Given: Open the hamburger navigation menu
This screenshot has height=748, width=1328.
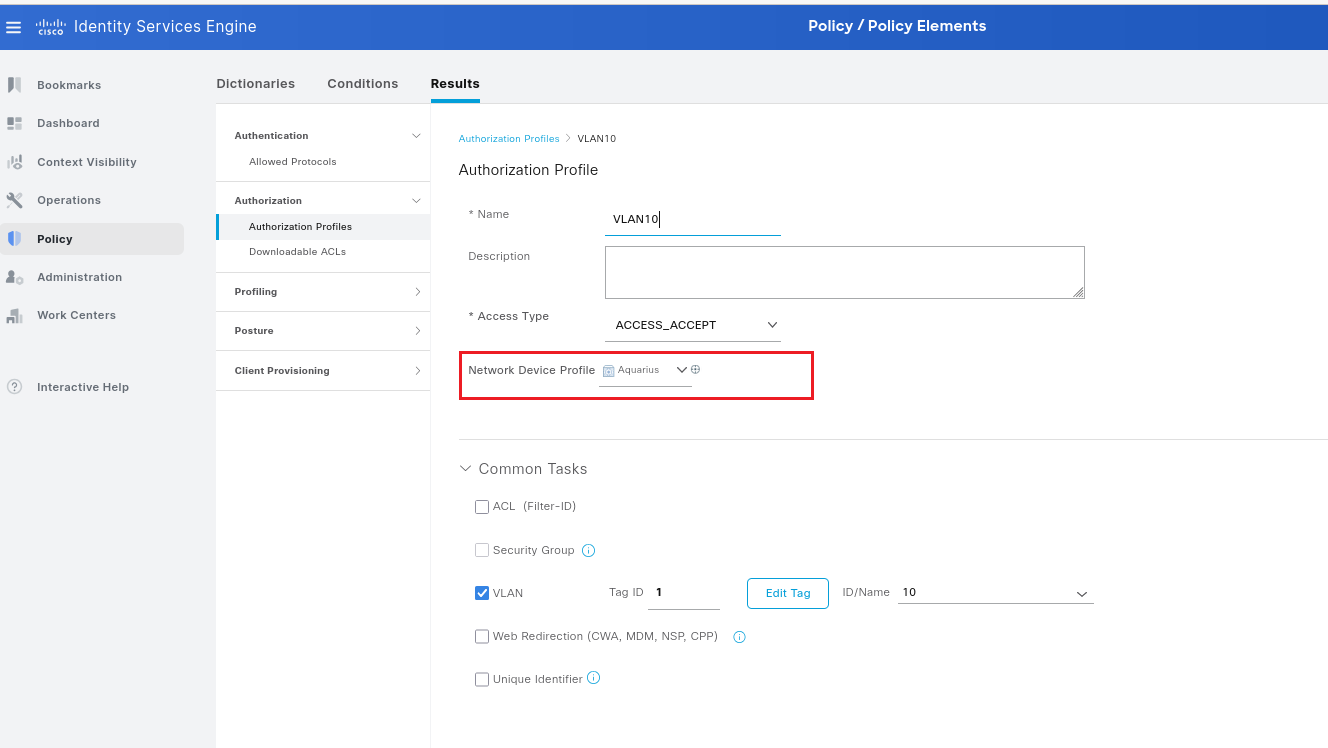Looking at the screenshot, I should click(x=14, y=27).
